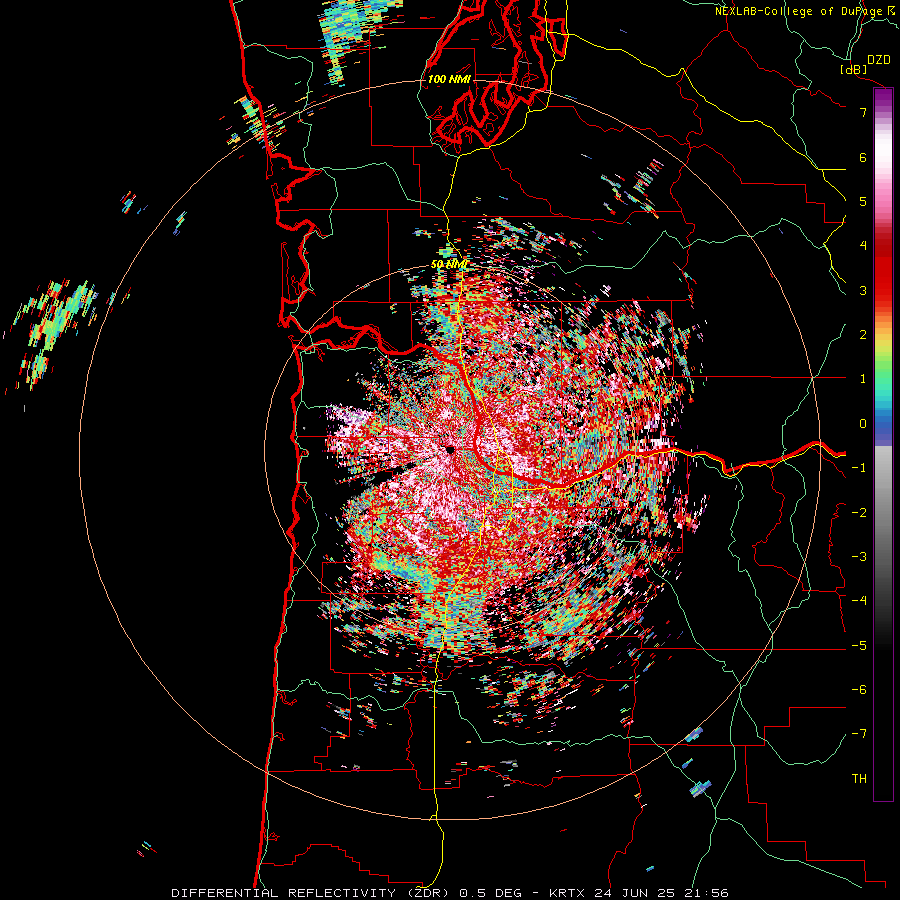Click the KRTX 24 JUN 25 21:56 timestamp

click(639, 893)
